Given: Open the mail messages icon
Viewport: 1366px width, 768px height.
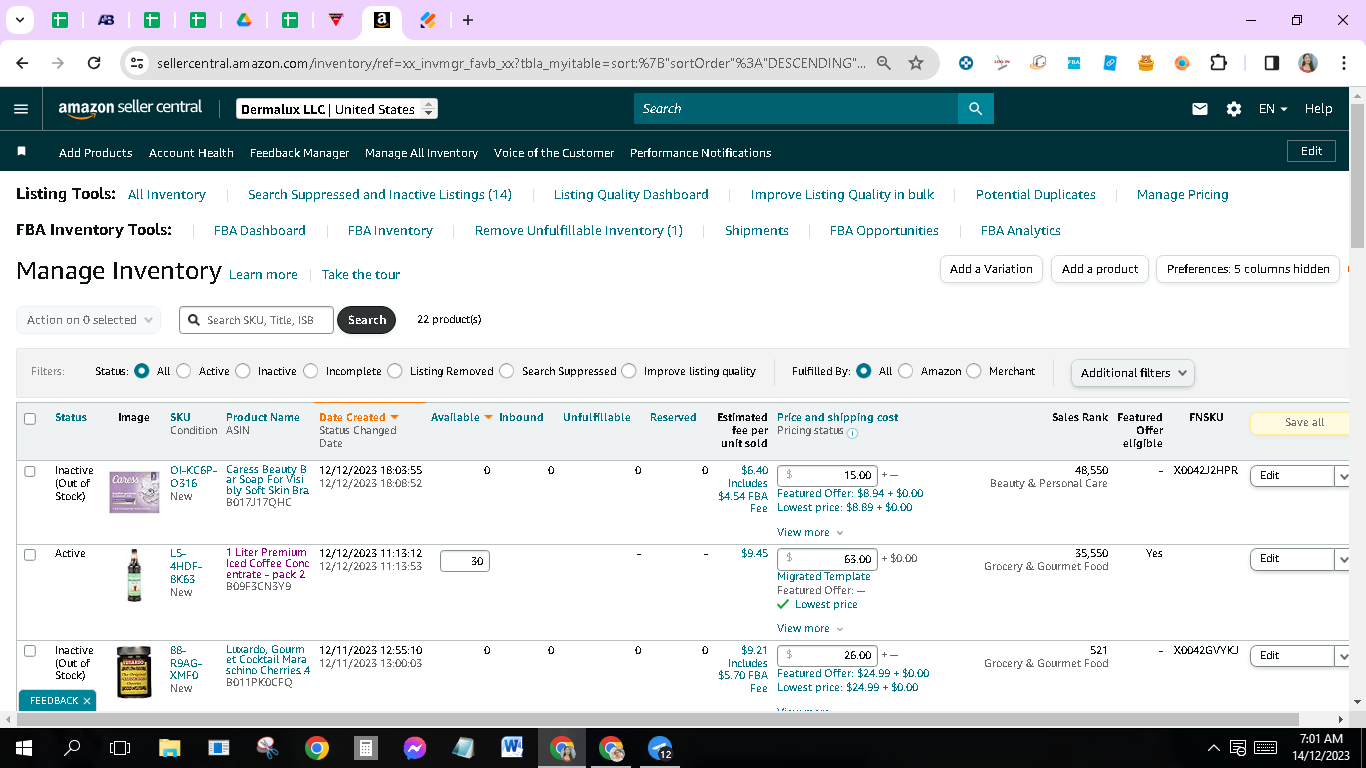Looking at the screenshot, I should [x=1200, y=109].
